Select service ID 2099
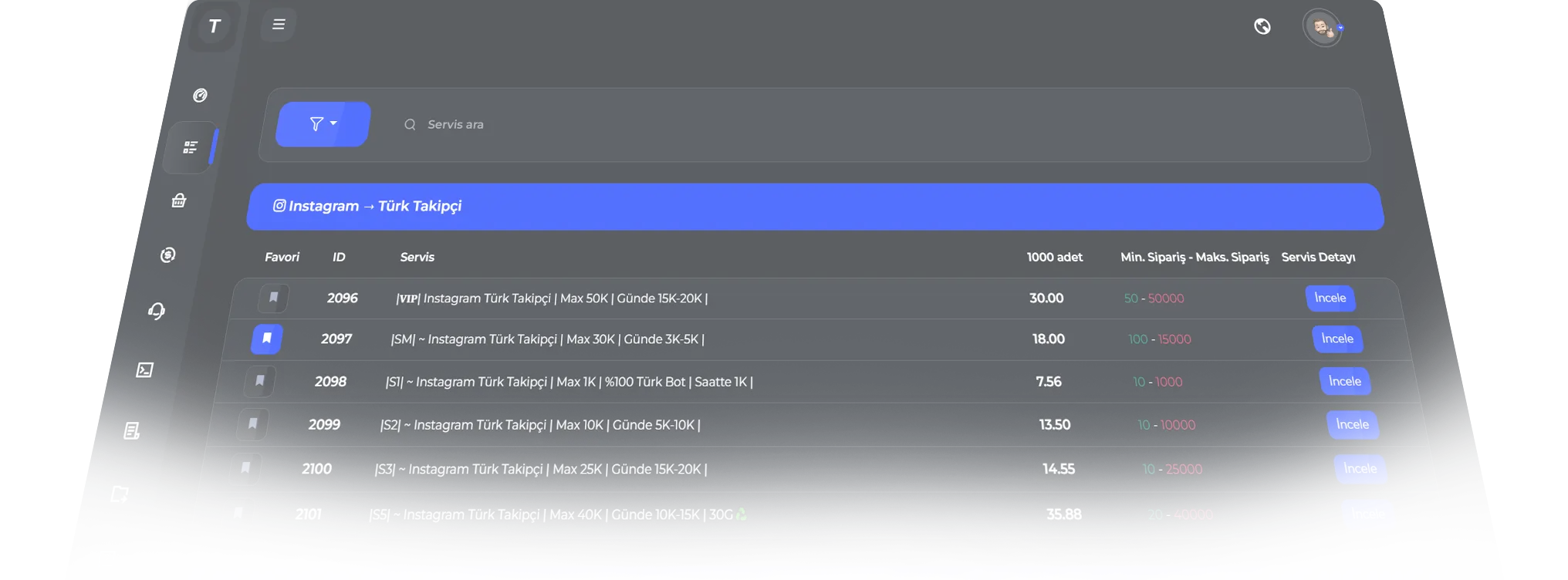The height and width of the screenshot is (580, 1568). pyautogui.click(x=324, y=425)
